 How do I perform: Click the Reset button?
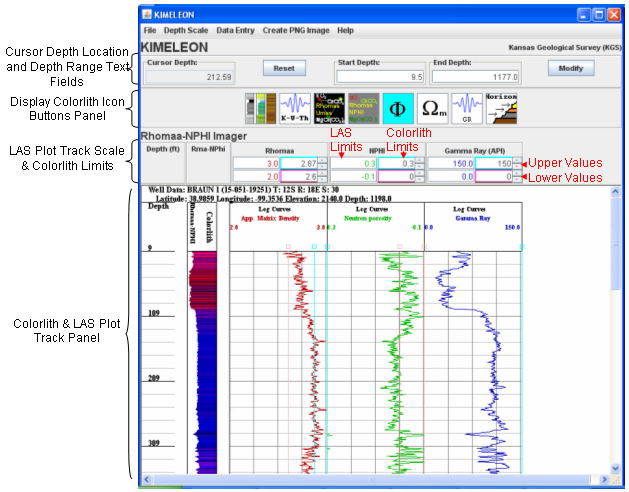pyautogui.click(x=284, y=68)
